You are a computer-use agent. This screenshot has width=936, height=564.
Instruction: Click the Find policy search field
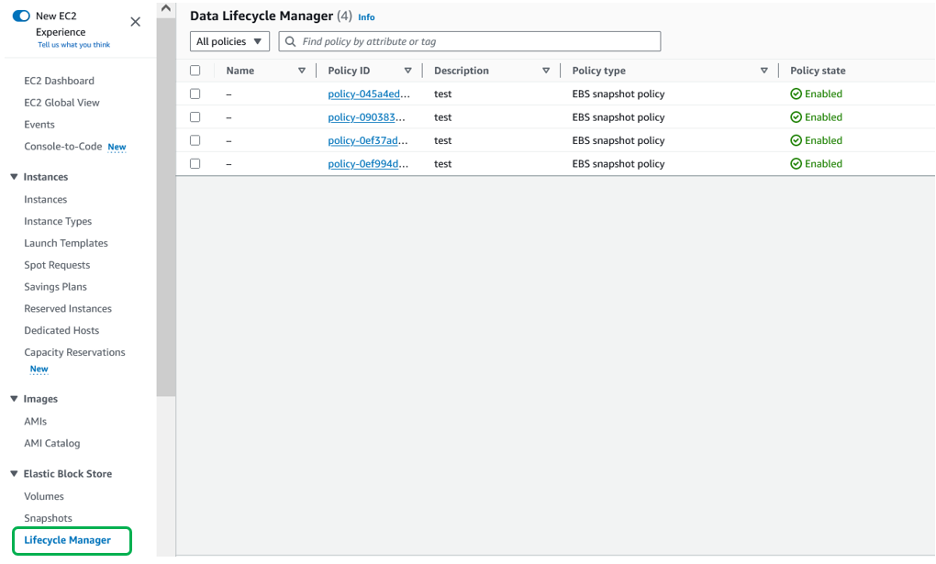470,41
